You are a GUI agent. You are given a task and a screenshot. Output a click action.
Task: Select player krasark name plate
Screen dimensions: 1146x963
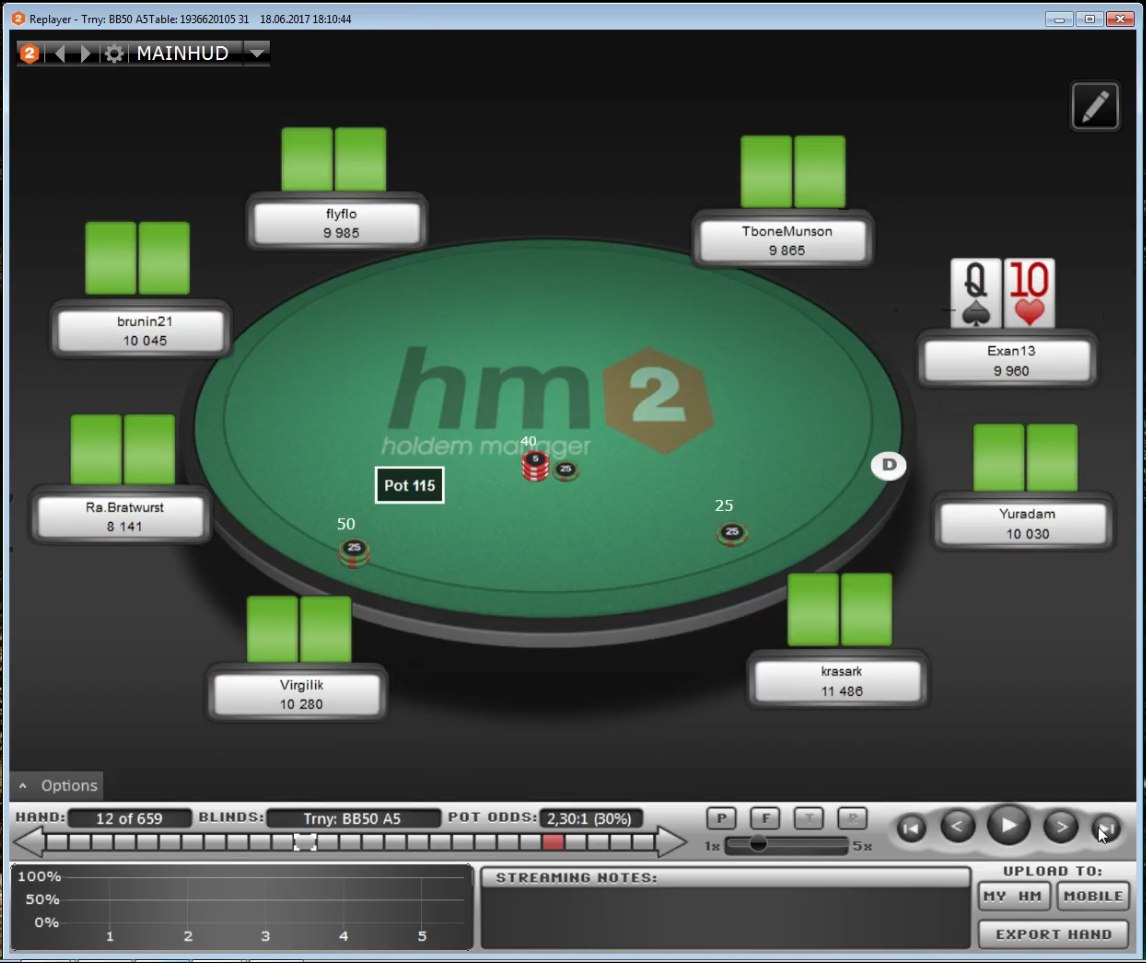click(838, 681)
